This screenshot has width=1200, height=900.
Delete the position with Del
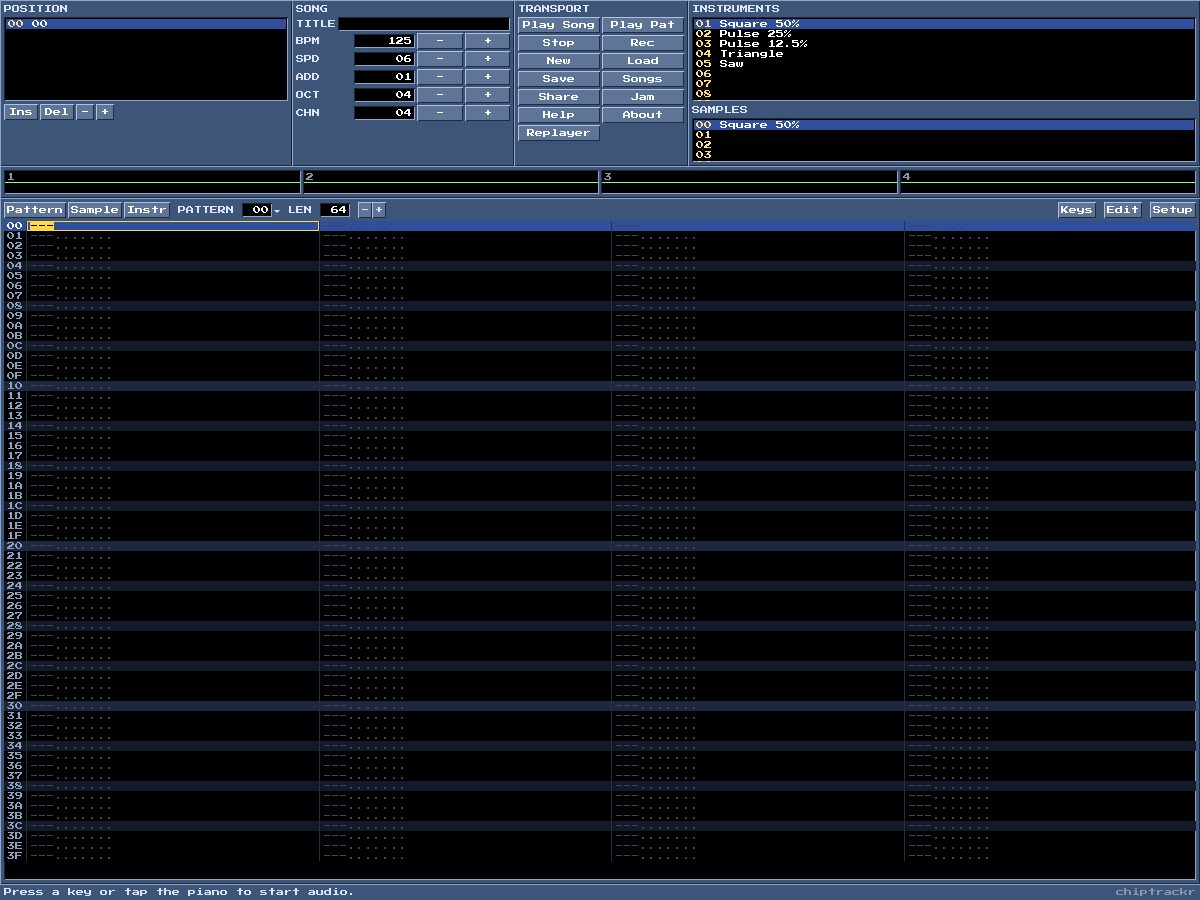pyautogui.click(x=57, y=112)
